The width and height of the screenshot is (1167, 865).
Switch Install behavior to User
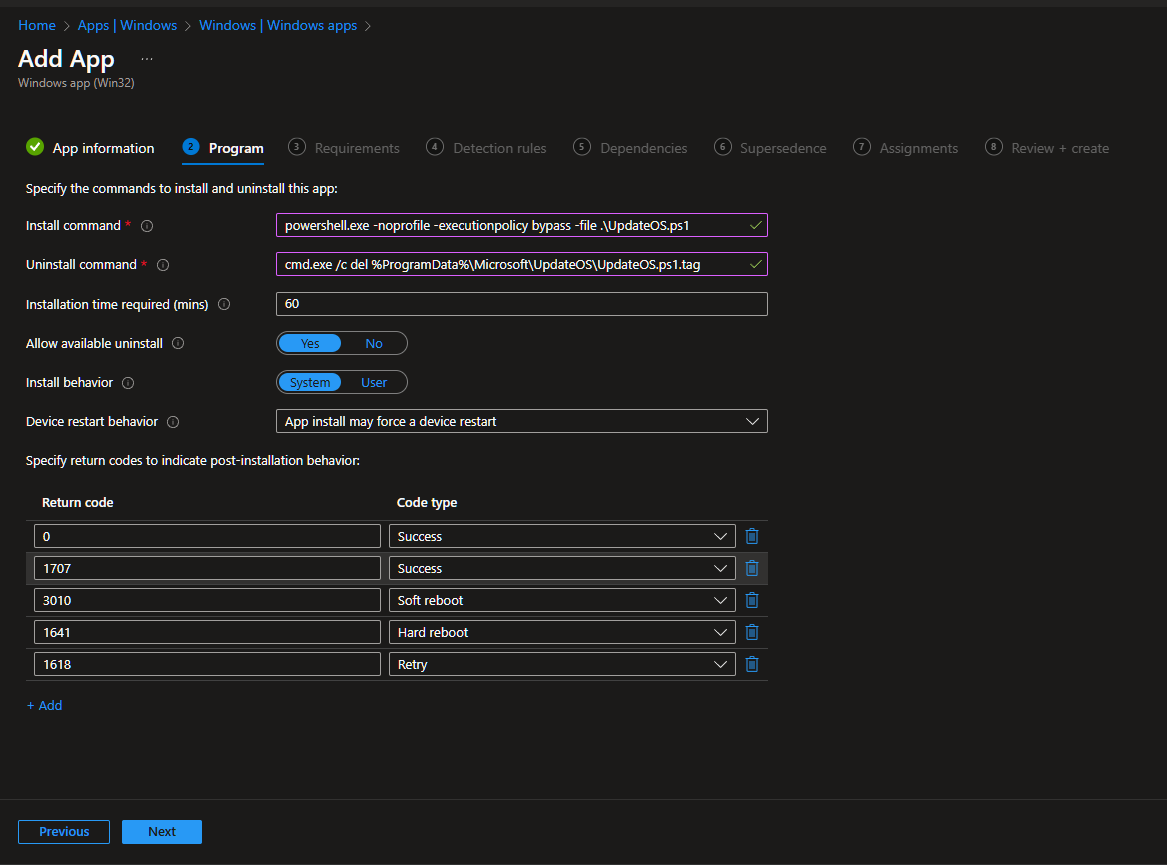coord(374,382)
